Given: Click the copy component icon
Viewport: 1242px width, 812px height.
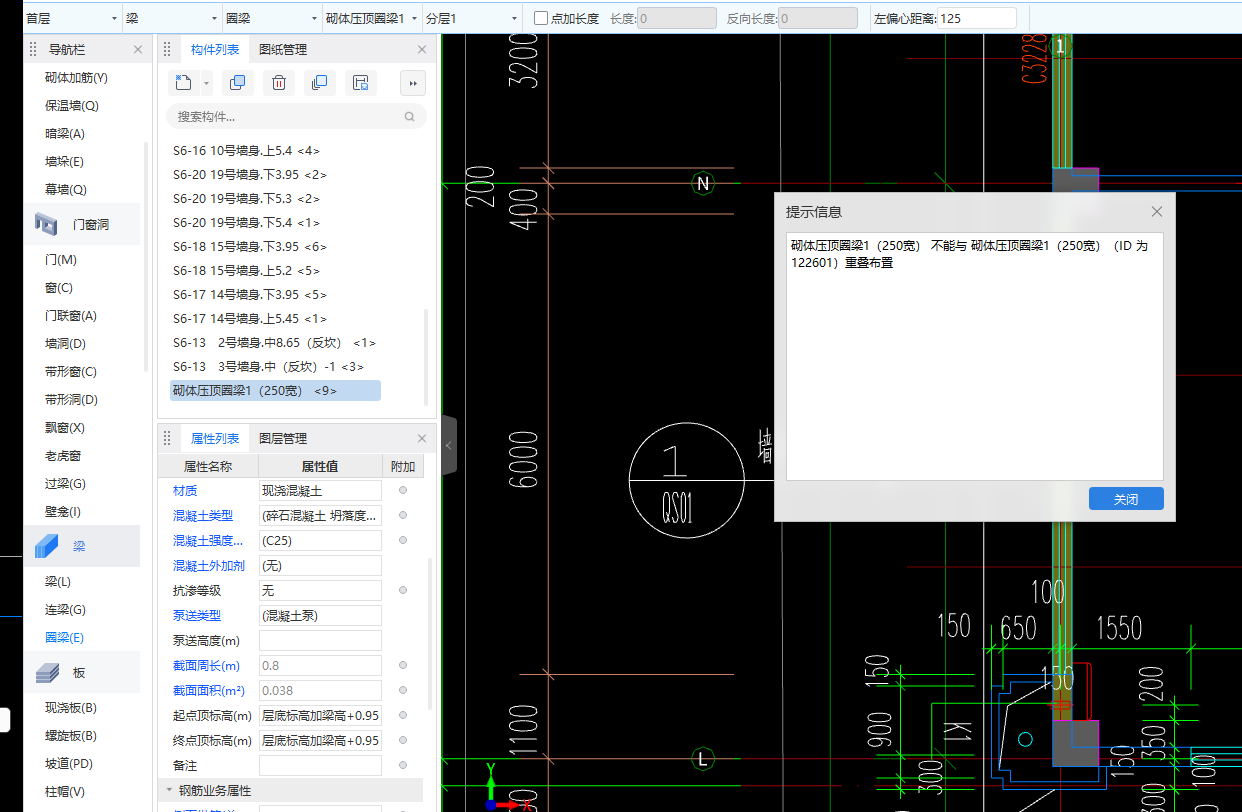Looking at the screenshot, I should [x=238, y=83].
